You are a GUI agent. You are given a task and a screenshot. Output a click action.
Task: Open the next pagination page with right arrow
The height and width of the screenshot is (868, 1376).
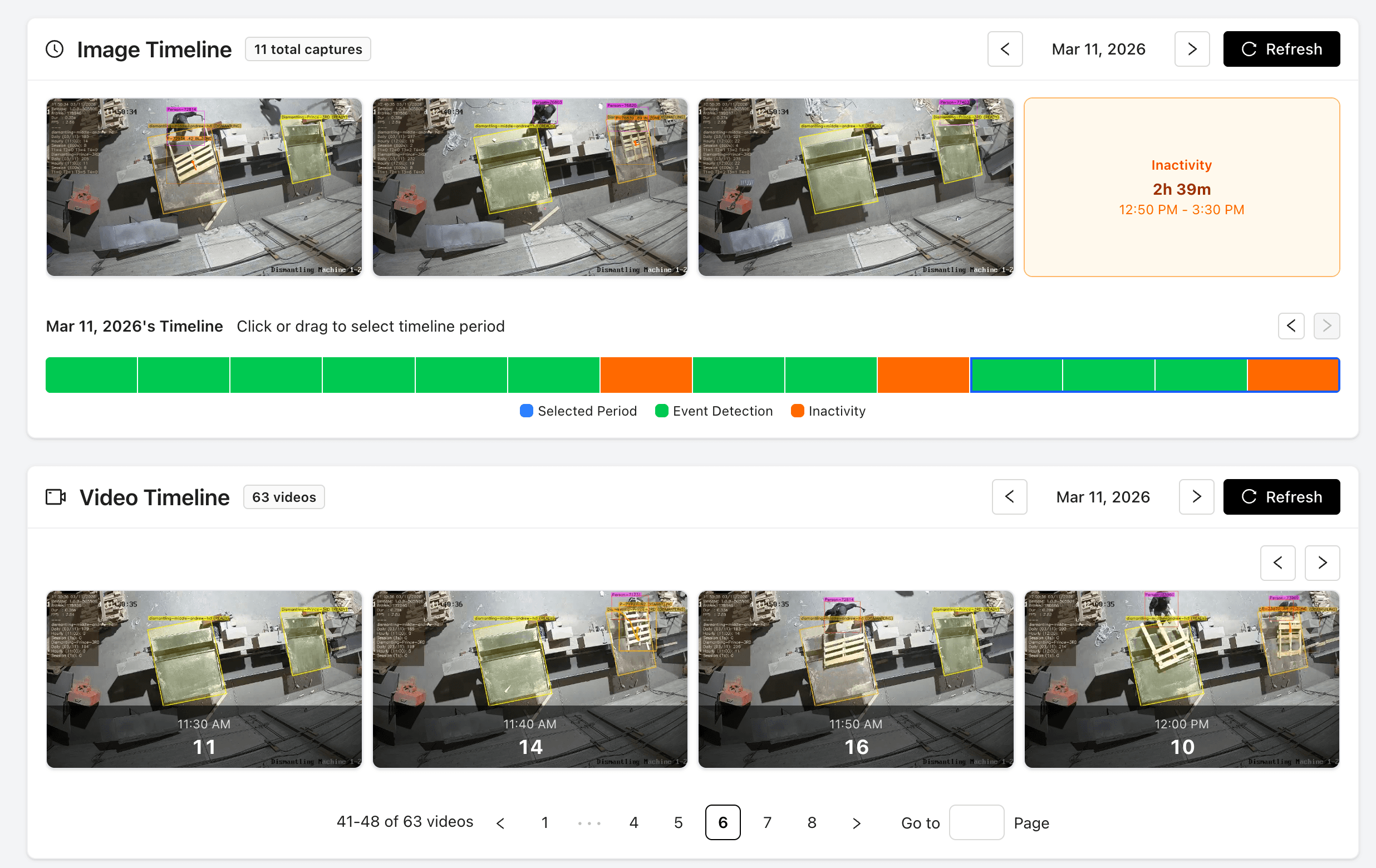pos(856,822)
